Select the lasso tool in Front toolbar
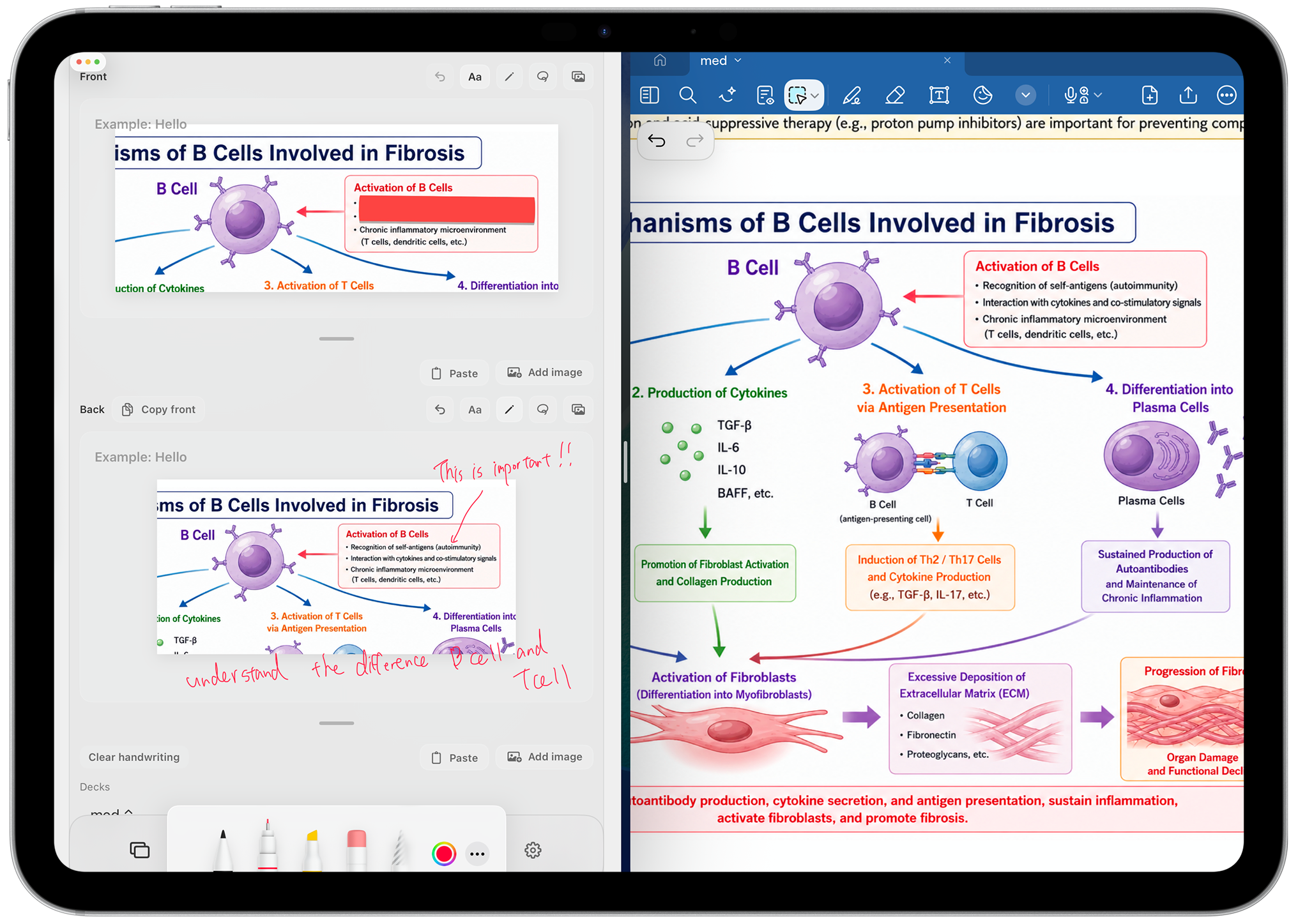 tap(542, 77)
